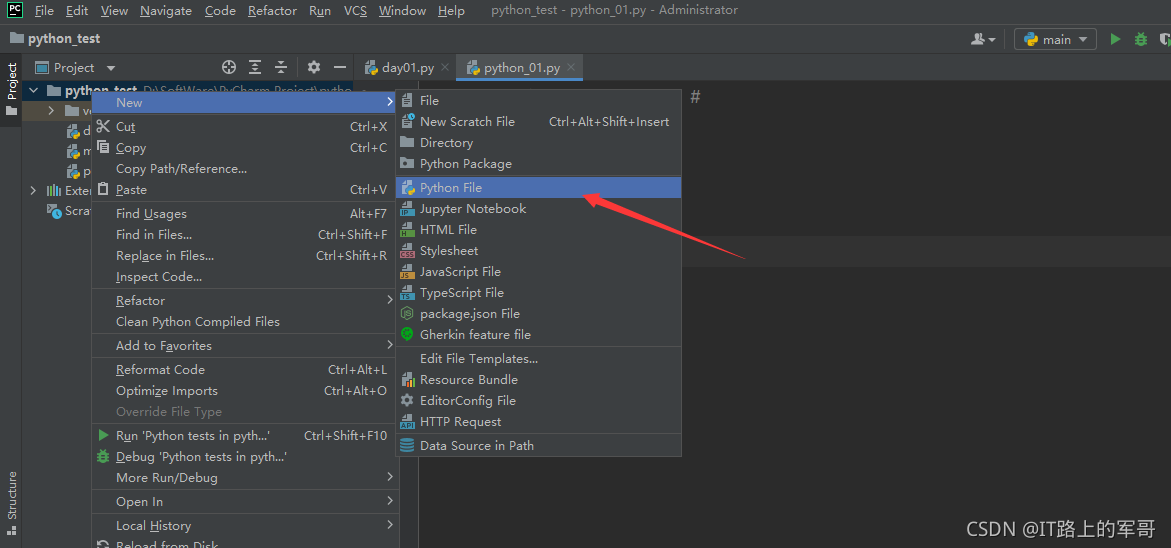Expand the Open In submenu

point(389,500)
